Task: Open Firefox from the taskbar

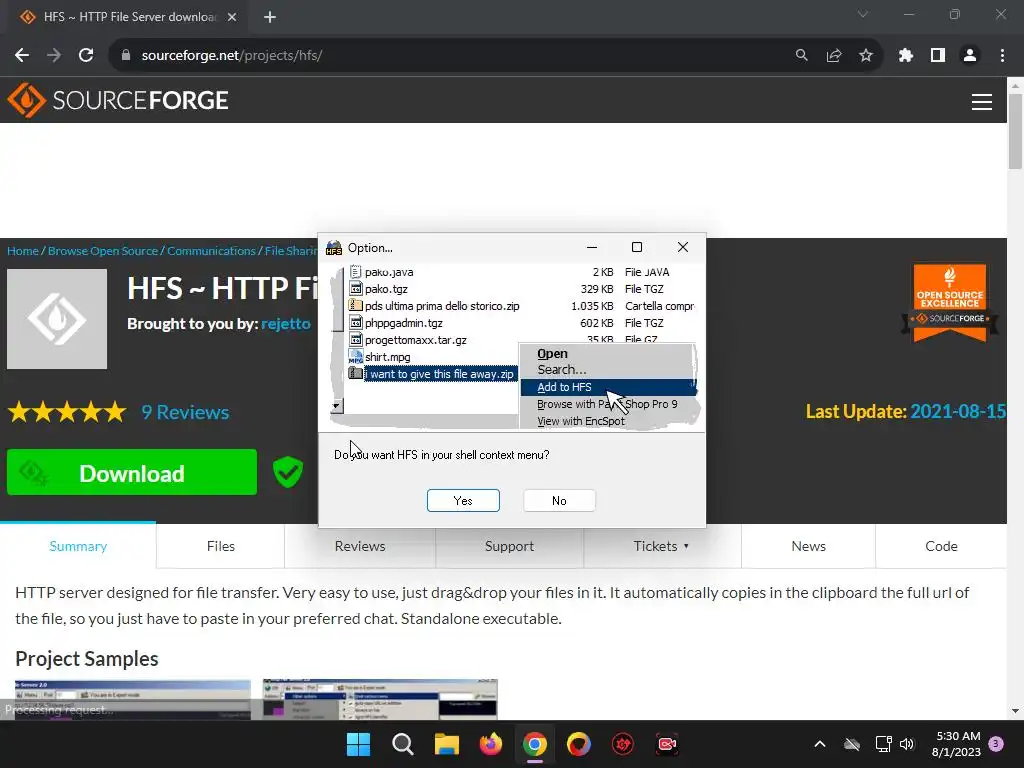Action: click(x=490, y=744)
